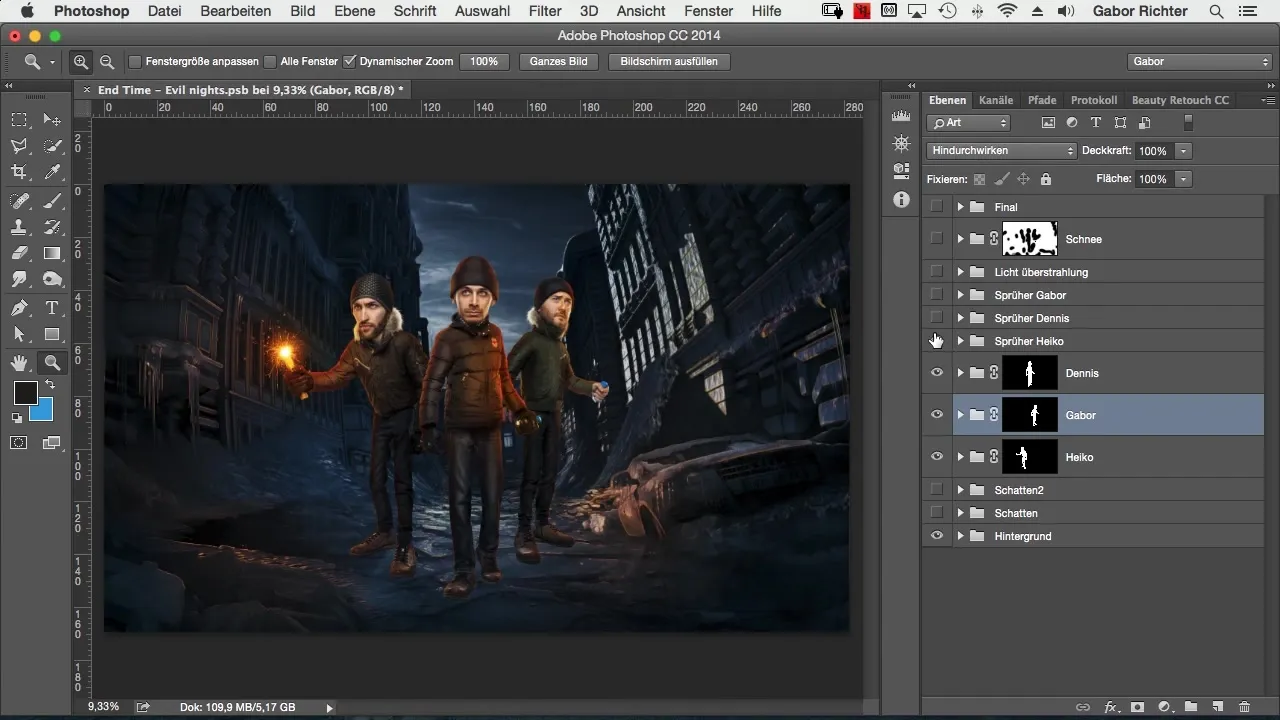The height and width of the screenshot is (720, 1280).
Task: Select the Rectangle shape tool
Action: 53,334
